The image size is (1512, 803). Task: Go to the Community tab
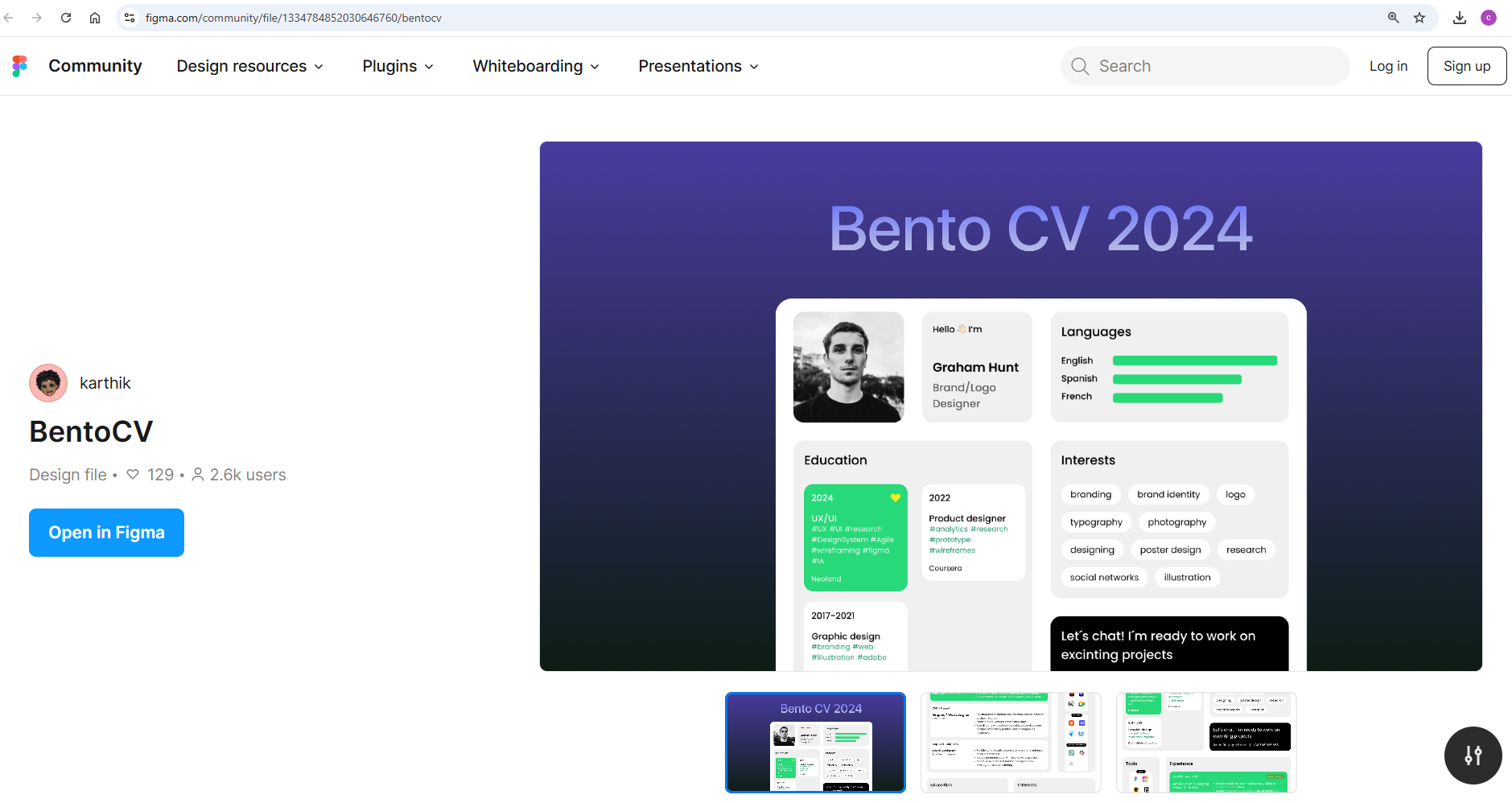click(x=95, y=66)
